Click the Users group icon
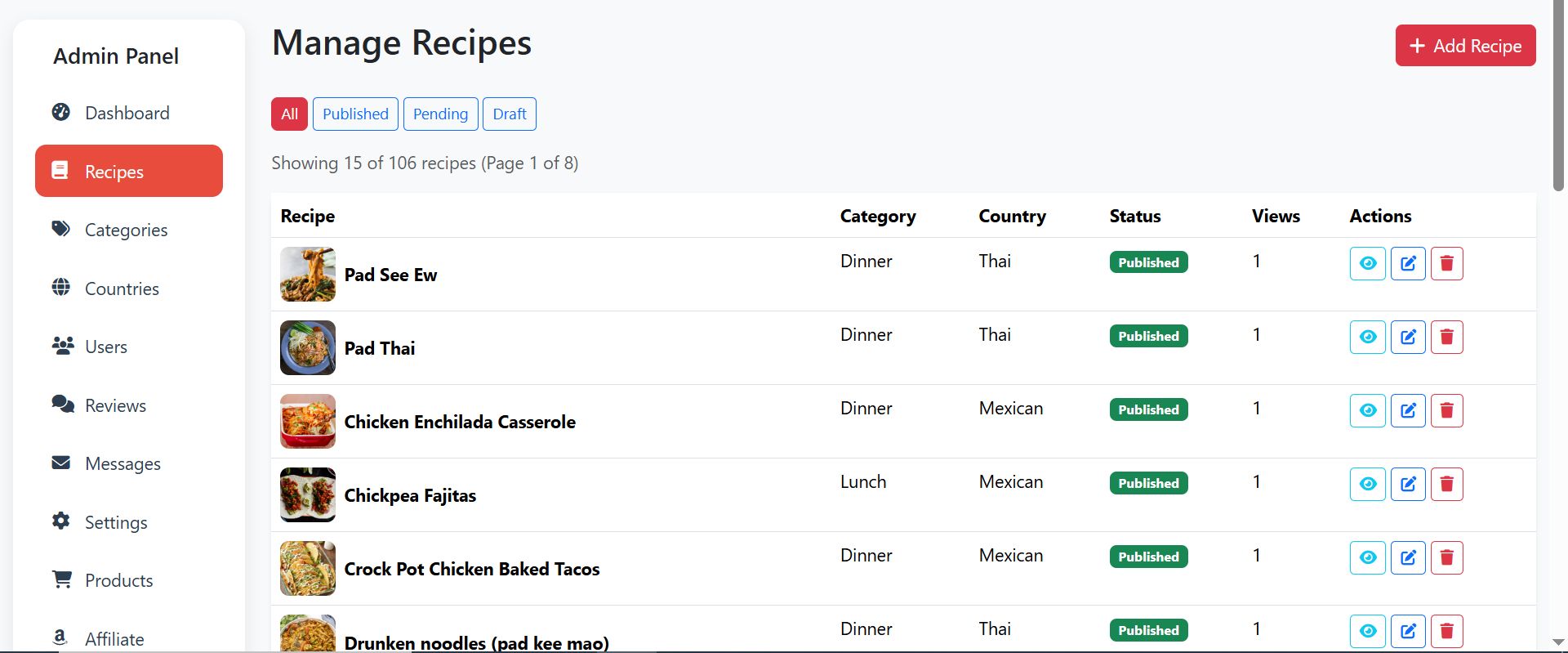 [63, 346]
